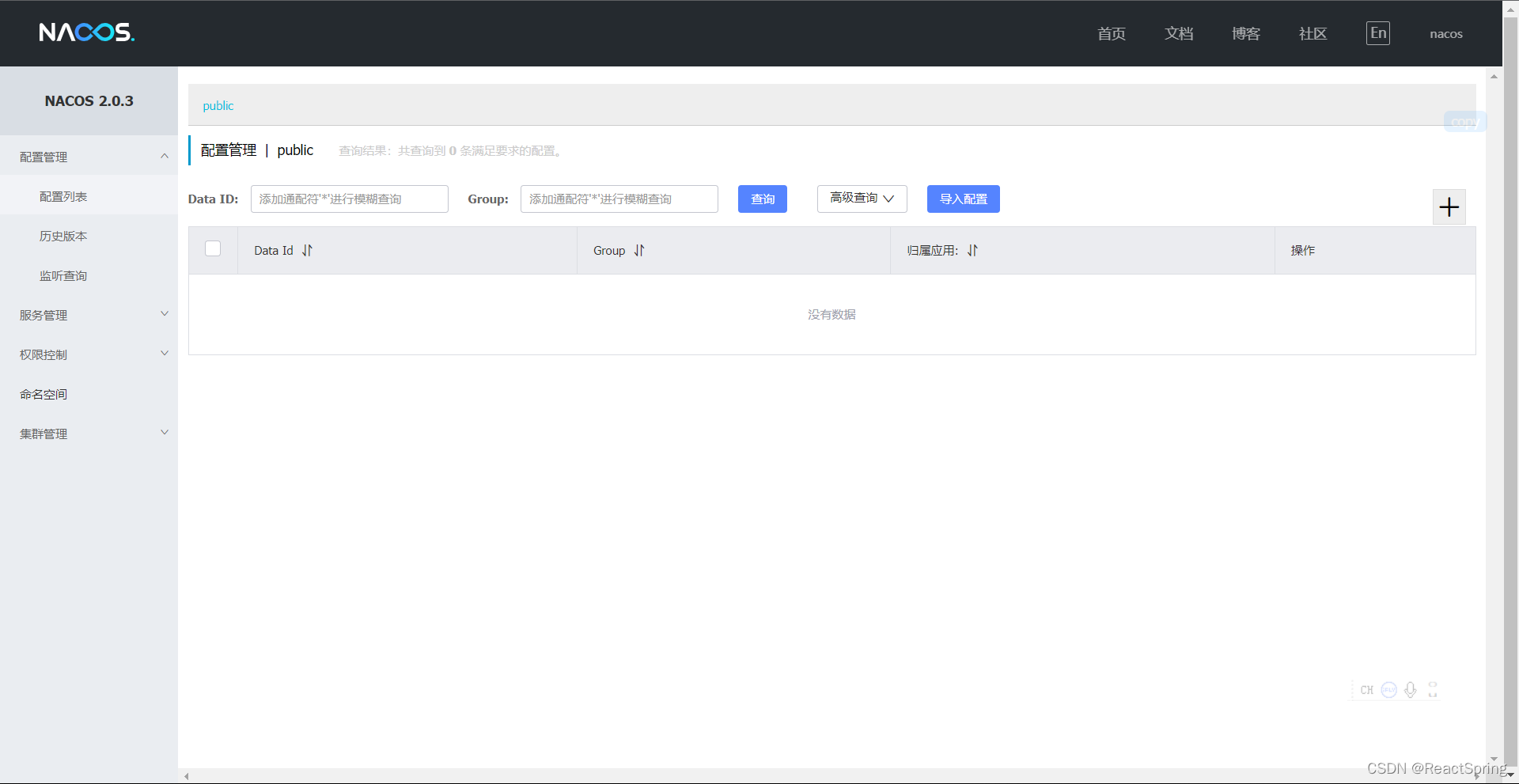Image resolution: width=1519 pixels, height=784 pixels.
Task: Click the NACOS logo
Action: tap(87, 32)
